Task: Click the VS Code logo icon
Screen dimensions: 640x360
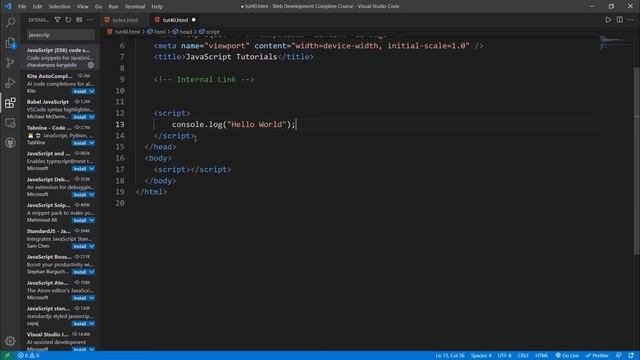Action: (x=7, y=6)
